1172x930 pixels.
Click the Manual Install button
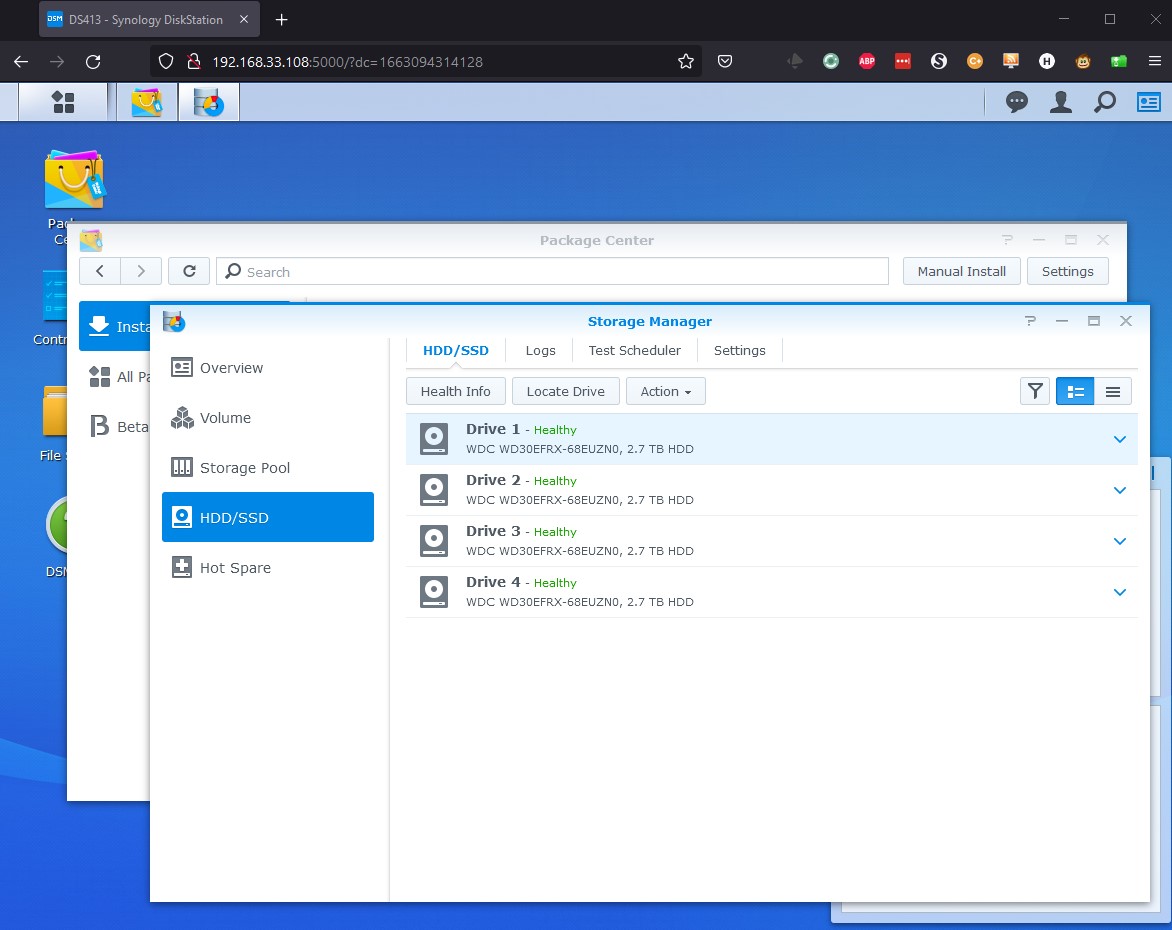click(x=961, y=271)
